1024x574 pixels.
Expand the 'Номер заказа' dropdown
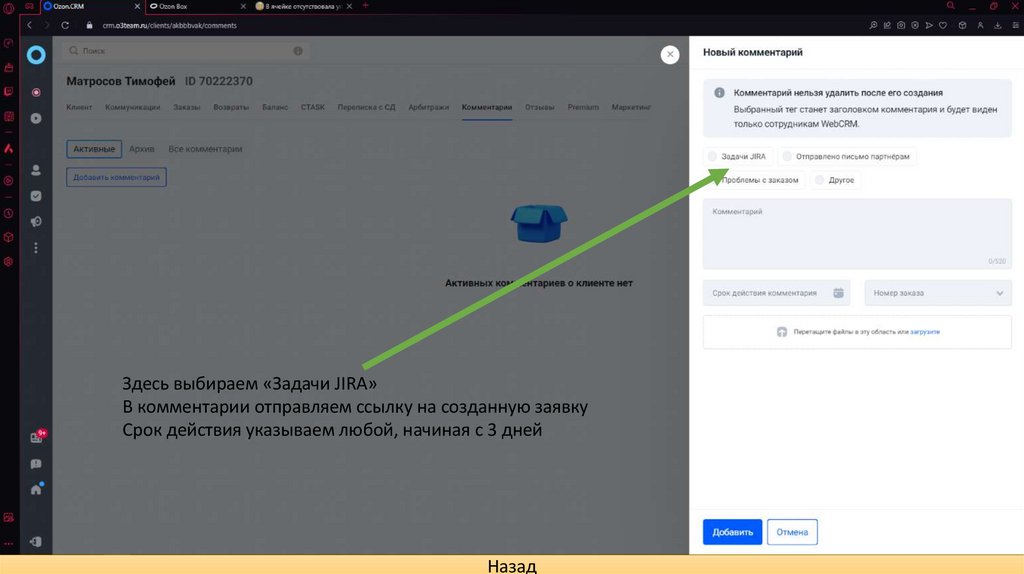[x=938, y=293]
